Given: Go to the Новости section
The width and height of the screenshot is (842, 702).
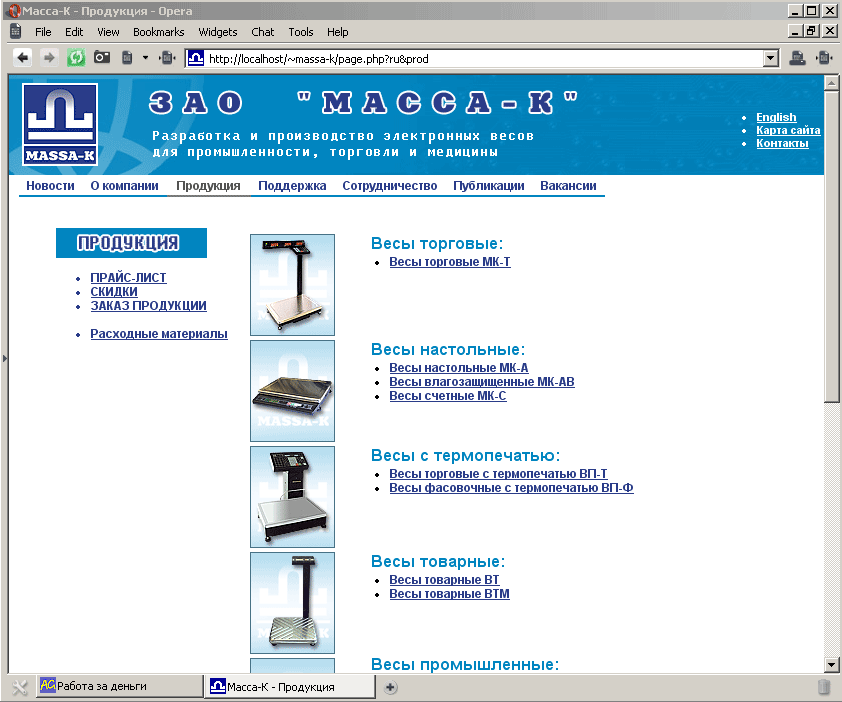Looking at the screenshot, I should 50,186.
